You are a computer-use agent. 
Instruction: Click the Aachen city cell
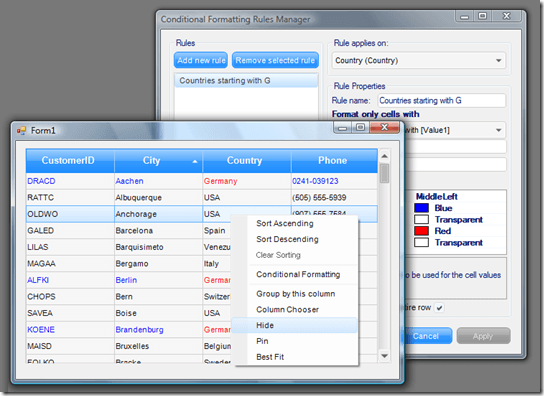[159, 181]
